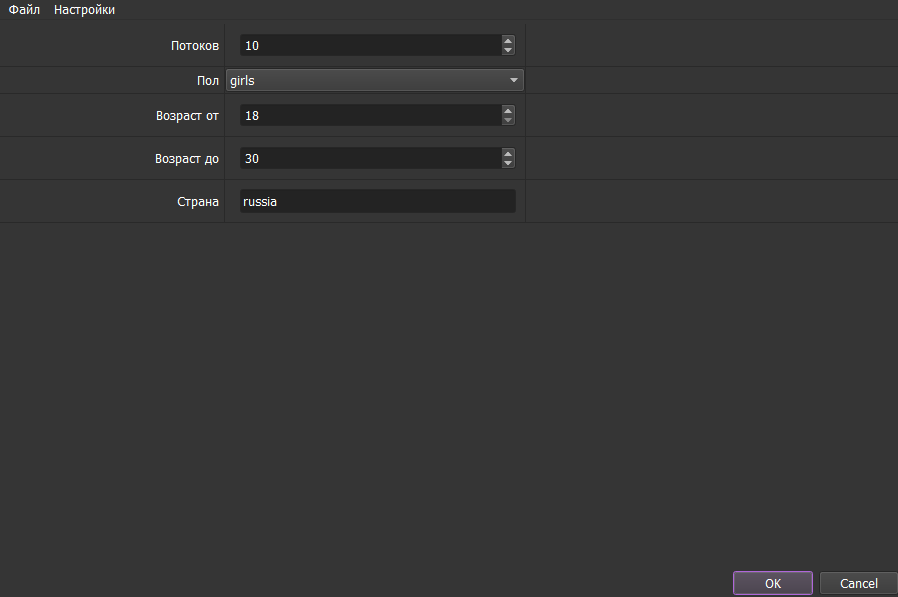898x597 pixels.
Task: Click the Страна text field containing russia
Action: tap(378, 201)
